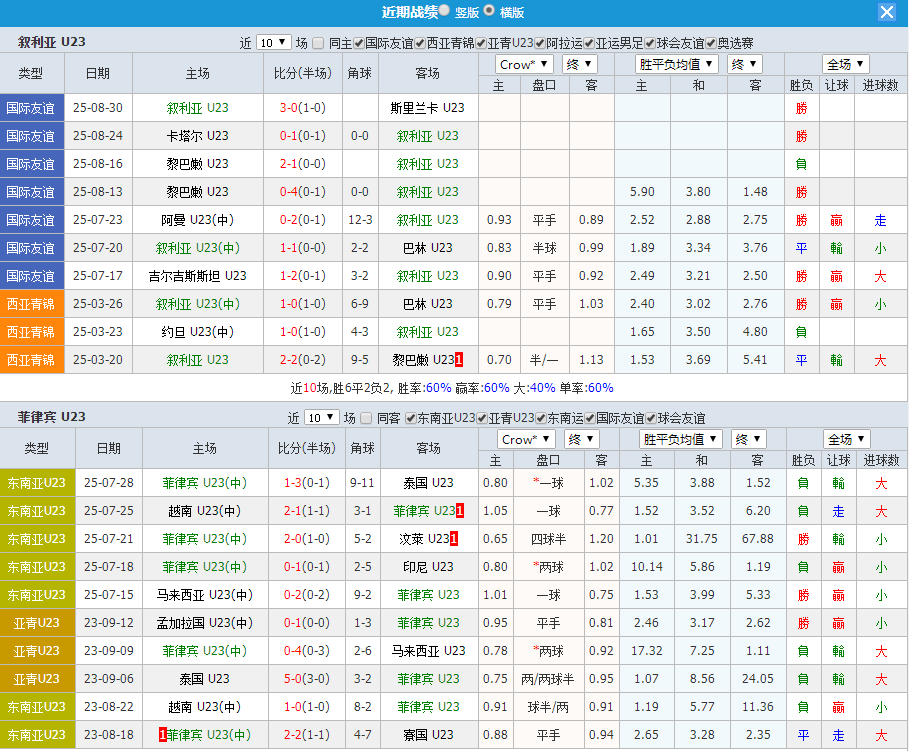This screenshot has width=909, height=751.
Task: Open the 全场 dropdown in Philippines section
Action: [847, 438]
